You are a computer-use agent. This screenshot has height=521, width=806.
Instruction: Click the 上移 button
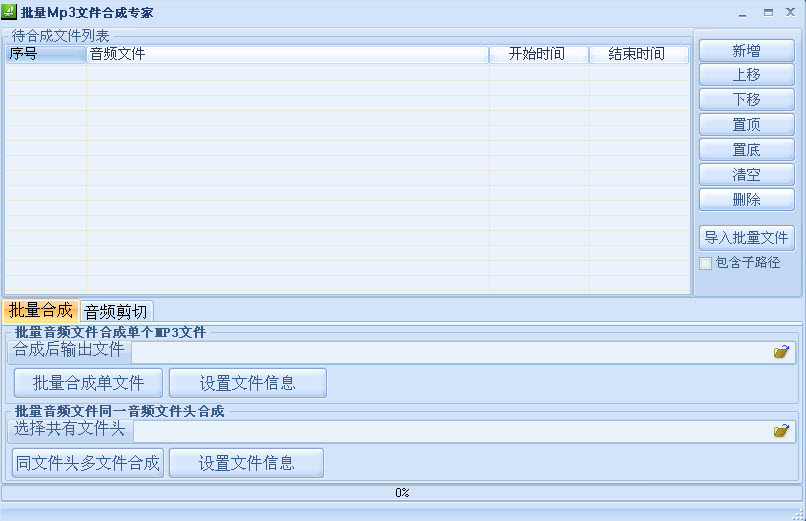click(x=746, y=75)
